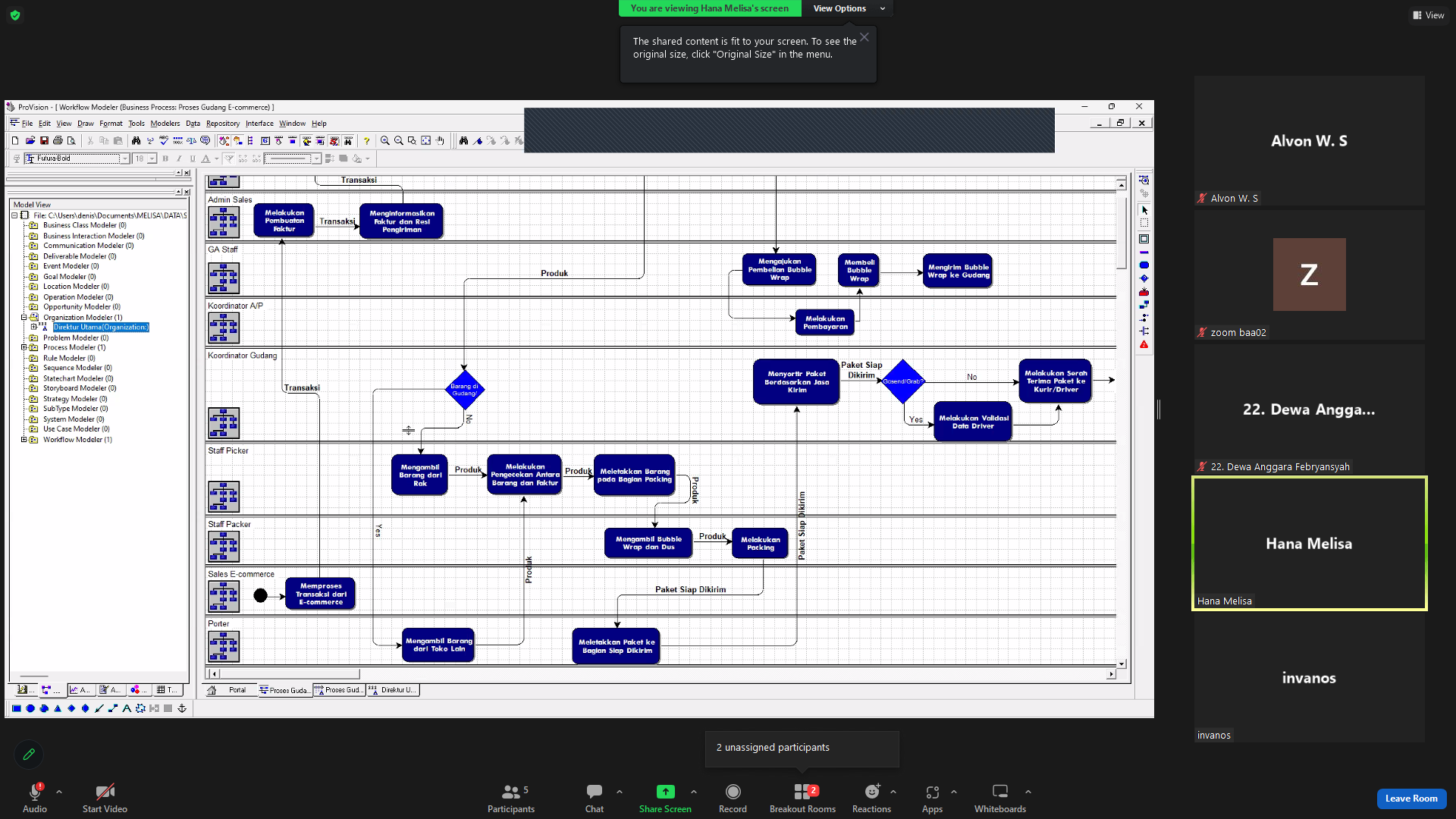Image resolution: width=1456 pixels, height=819 pixels.
Task: Select the blue rounded activity shape tool
Action: pyautogui.click(x=1144, y=265)
